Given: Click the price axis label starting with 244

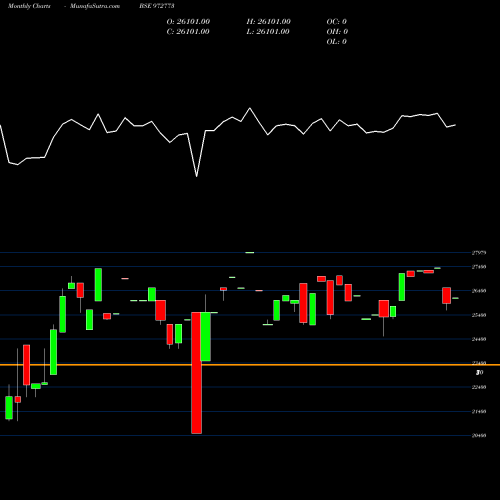Looking at the screenshot, I should [479, 339].
